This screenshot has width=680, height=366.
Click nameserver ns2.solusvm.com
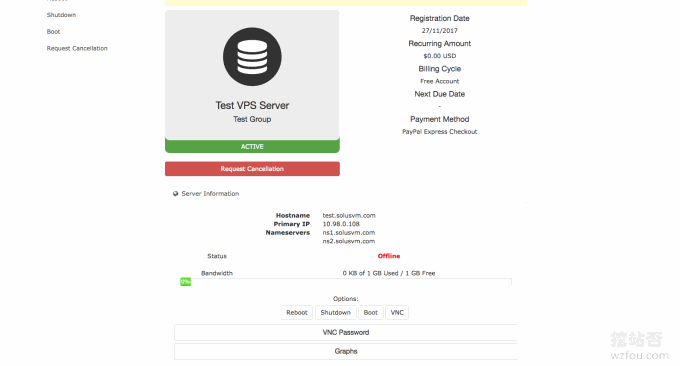(349, 241)
